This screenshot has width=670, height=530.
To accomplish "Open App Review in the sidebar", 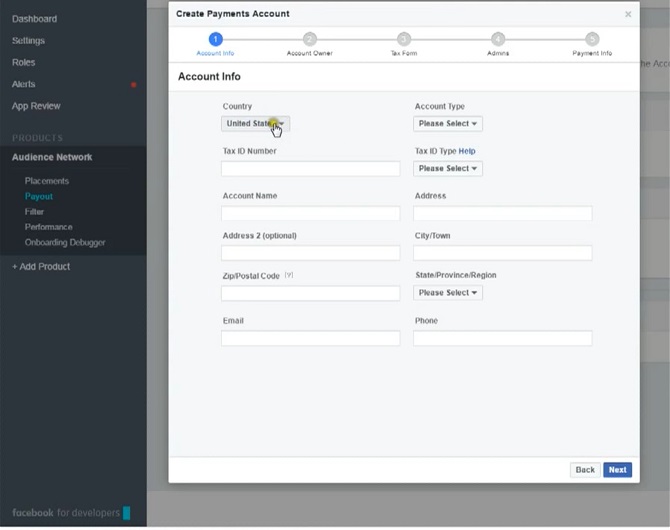I will (x=36, y=106).
